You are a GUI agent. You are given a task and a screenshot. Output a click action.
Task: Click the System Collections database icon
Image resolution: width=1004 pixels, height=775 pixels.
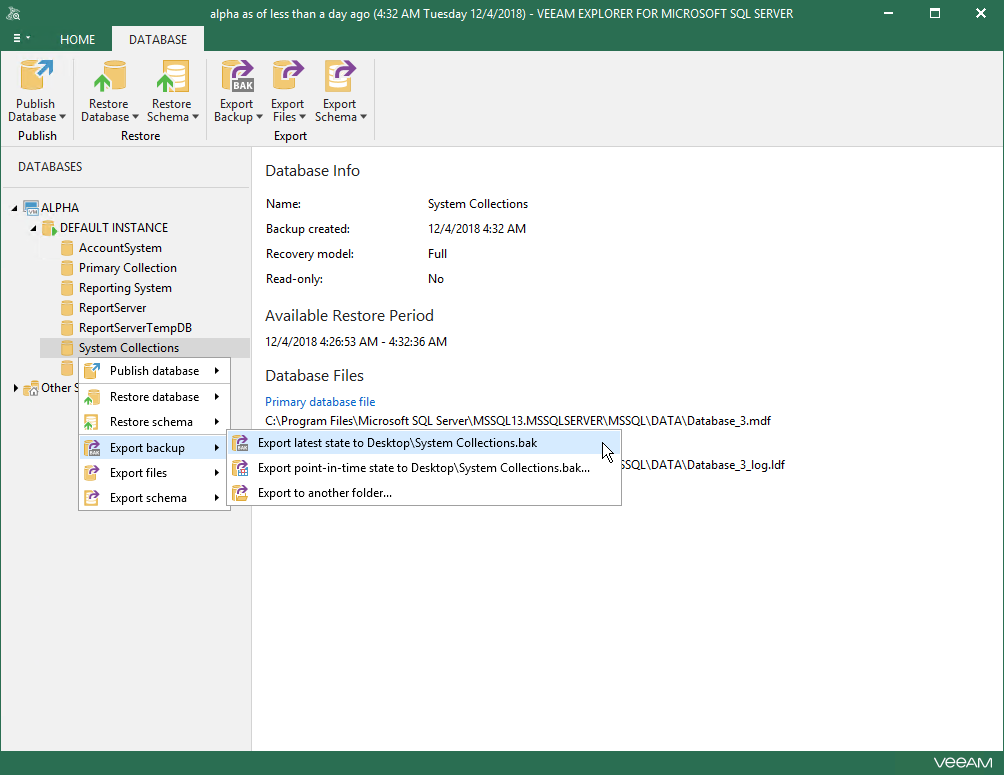[x=67, y=348]
